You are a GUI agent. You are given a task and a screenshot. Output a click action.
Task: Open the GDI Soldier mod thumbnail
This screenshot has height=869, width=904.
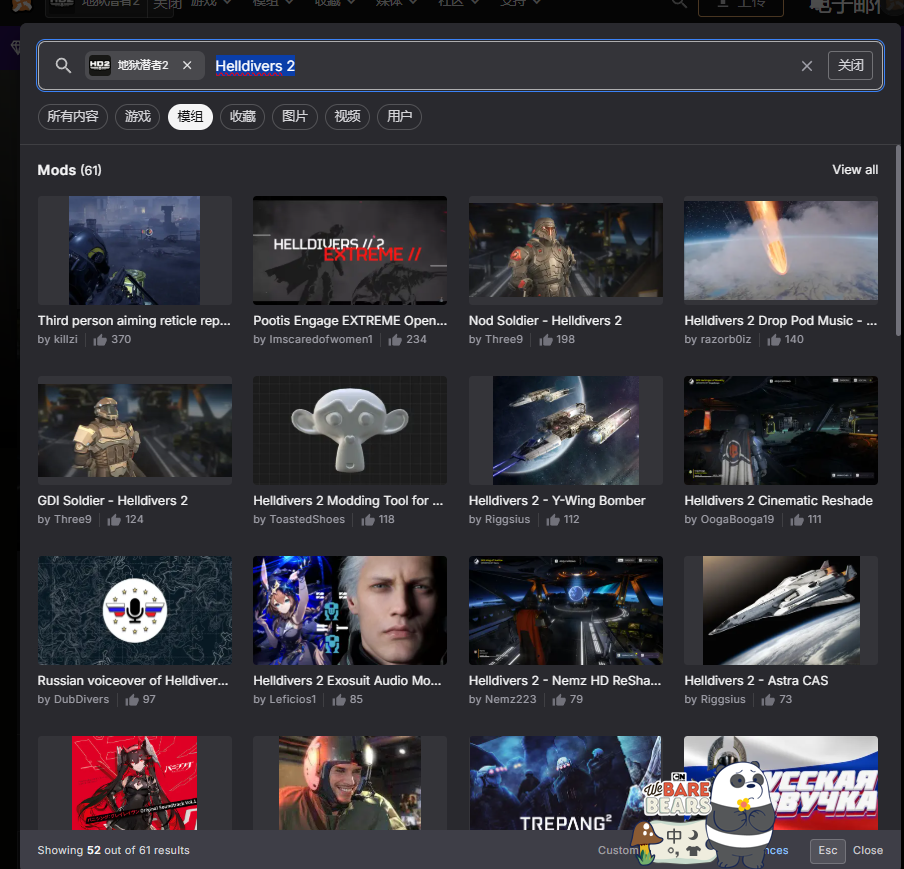coord(135,430)
